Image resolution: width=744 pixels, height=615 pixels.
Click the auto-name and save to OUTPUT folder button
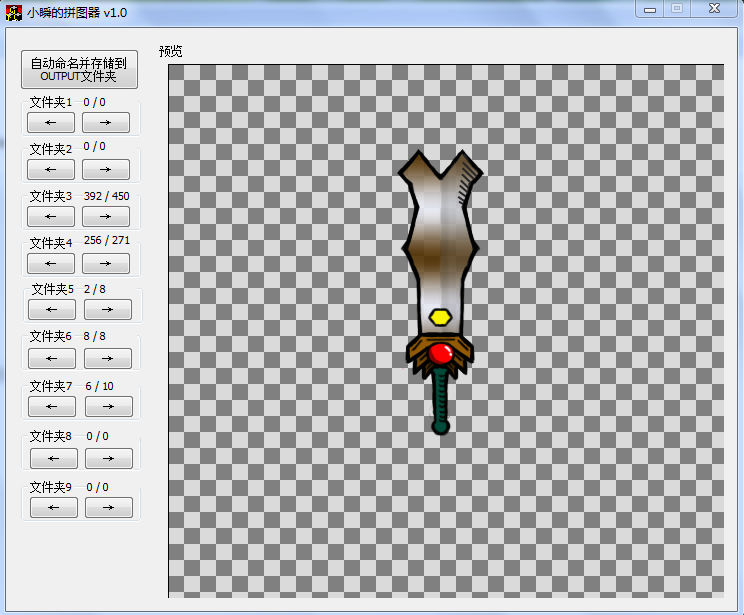click(x=79, y=69)
